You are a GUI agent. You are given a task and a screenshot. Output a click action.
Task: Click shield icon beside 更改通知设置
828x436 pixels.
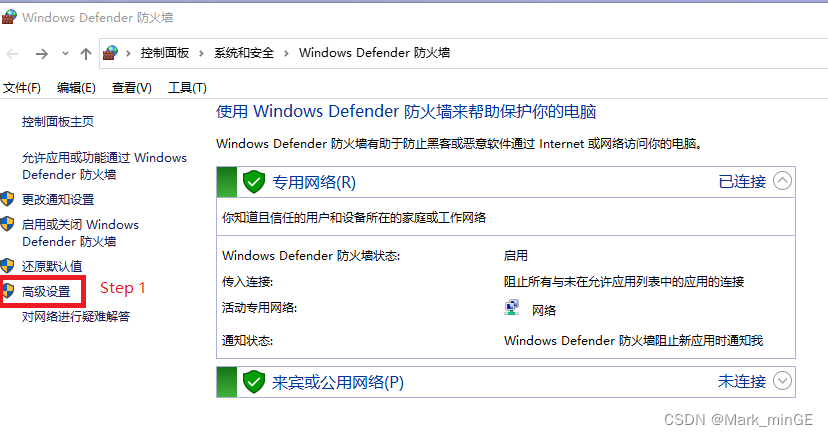point(7,199)
